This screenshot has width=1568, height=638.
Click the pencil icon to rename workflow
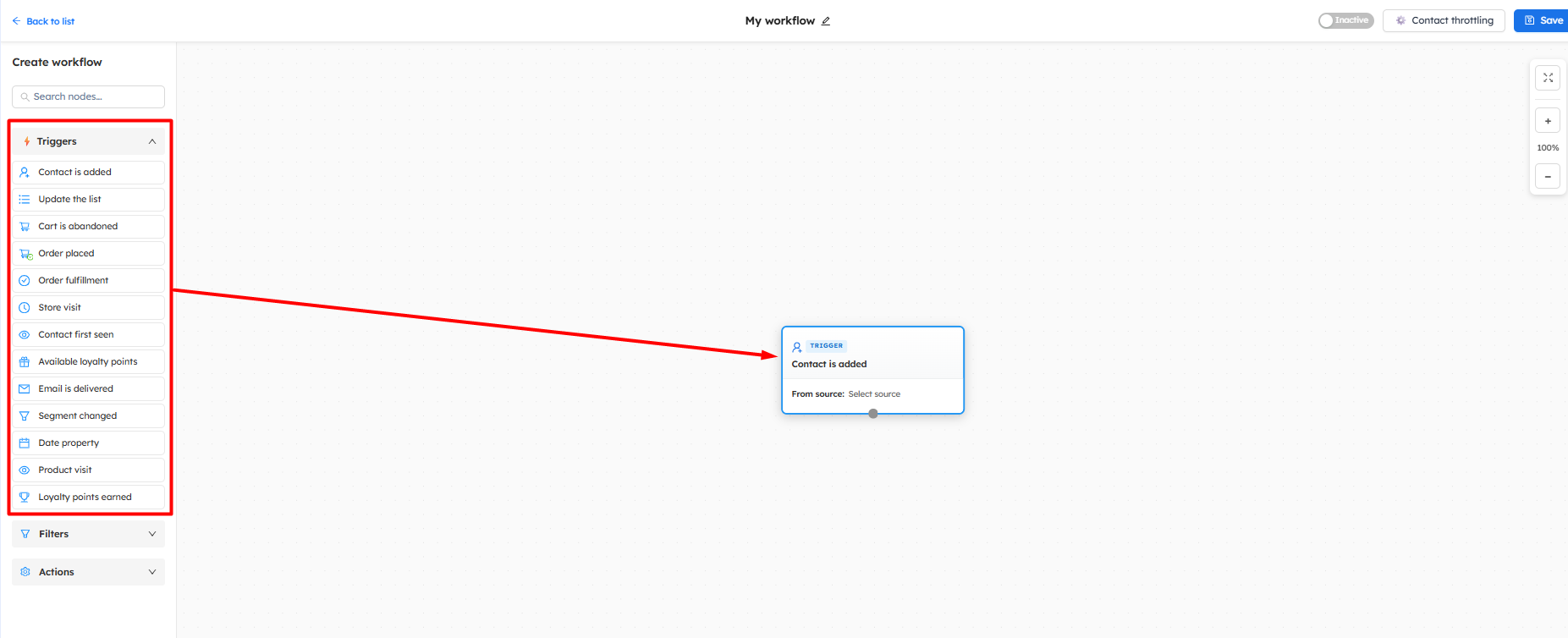coord(826,21)
